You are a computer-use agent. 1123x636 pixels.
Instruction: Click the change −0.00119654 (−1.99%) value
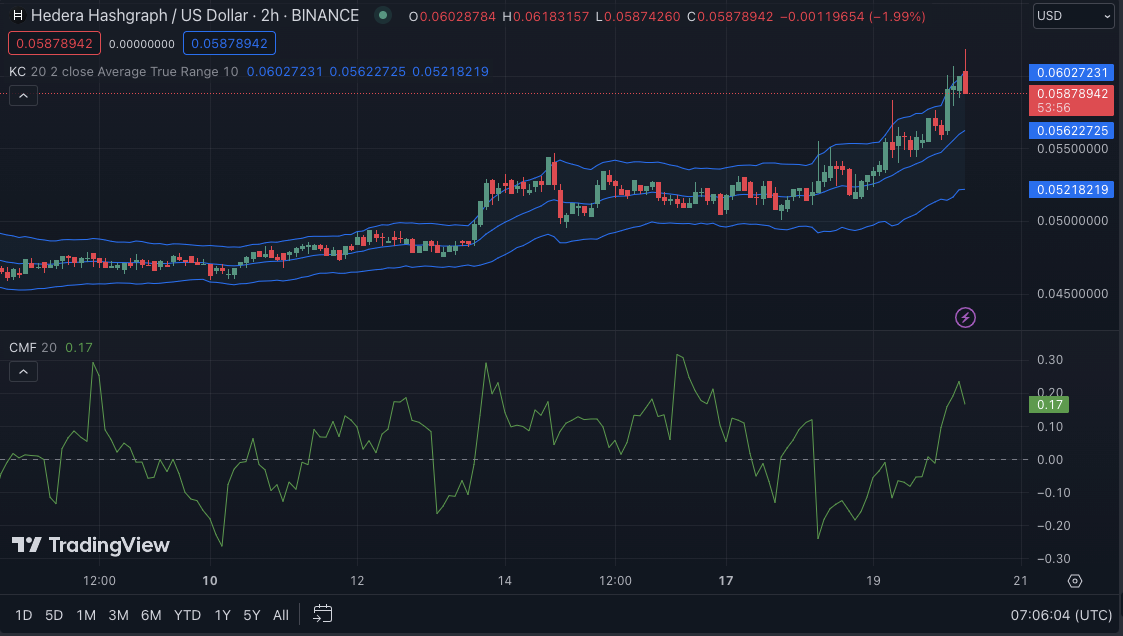pyautogui.click(x=852, y=16)
